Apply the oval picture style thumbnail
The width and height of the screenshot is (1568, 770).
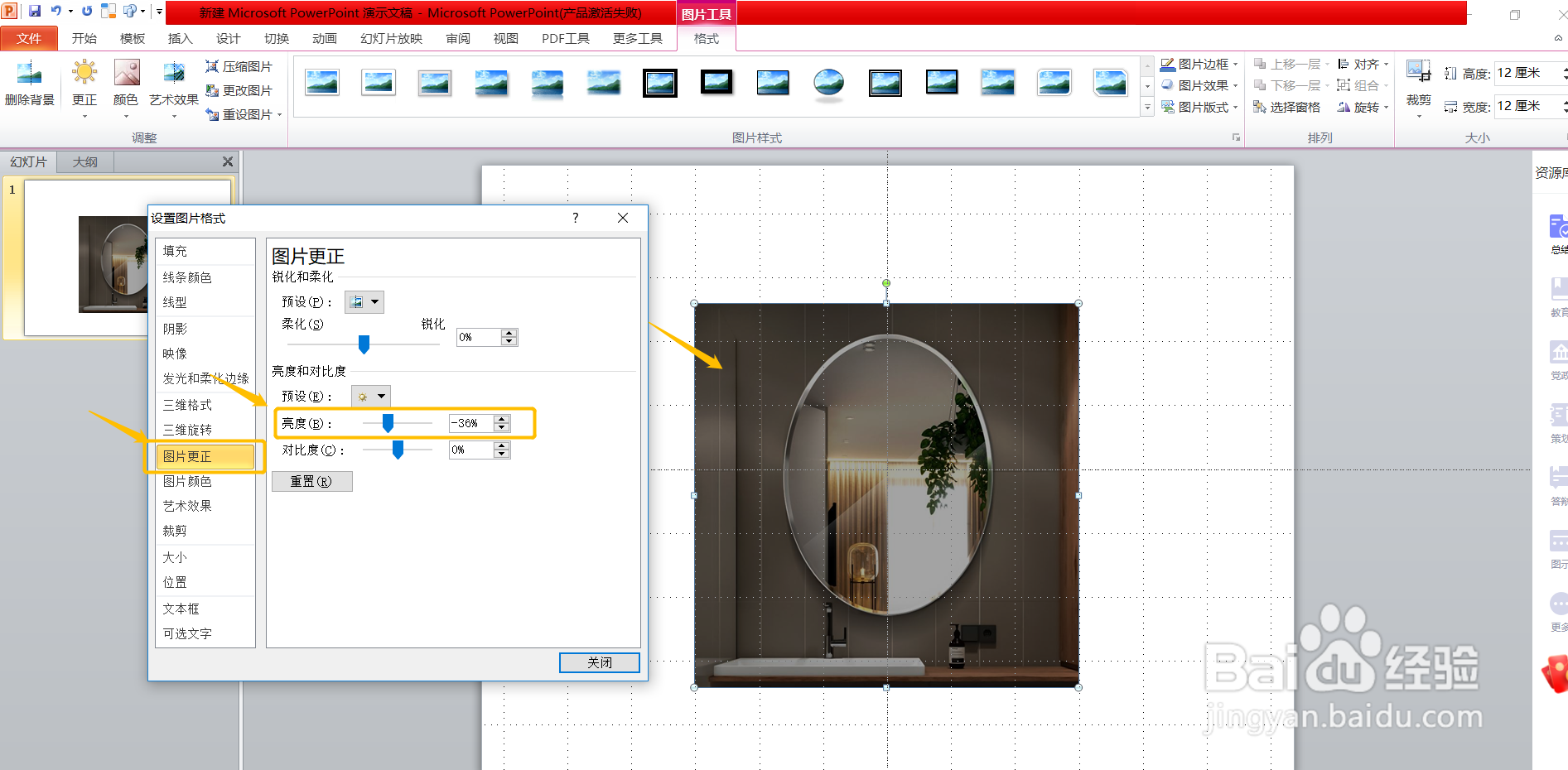828,83
